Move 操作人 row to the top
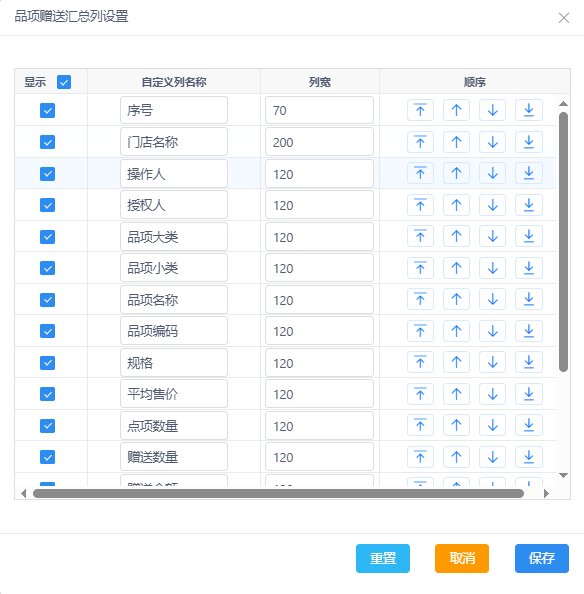Viewport: 584px width, 594px height. tap(420, 173)
